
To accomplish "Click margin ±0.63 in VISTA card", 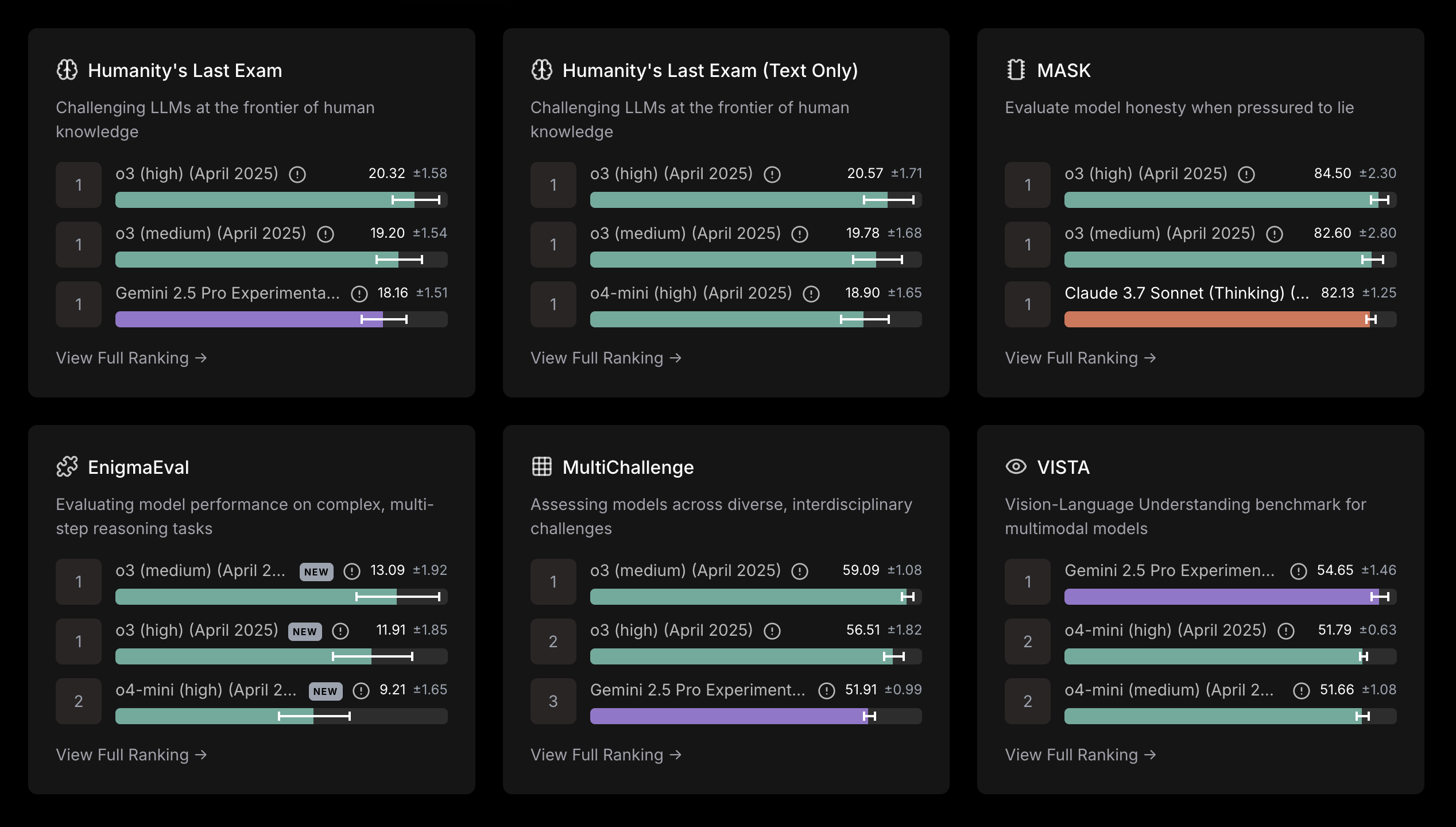I will 1378,630.
